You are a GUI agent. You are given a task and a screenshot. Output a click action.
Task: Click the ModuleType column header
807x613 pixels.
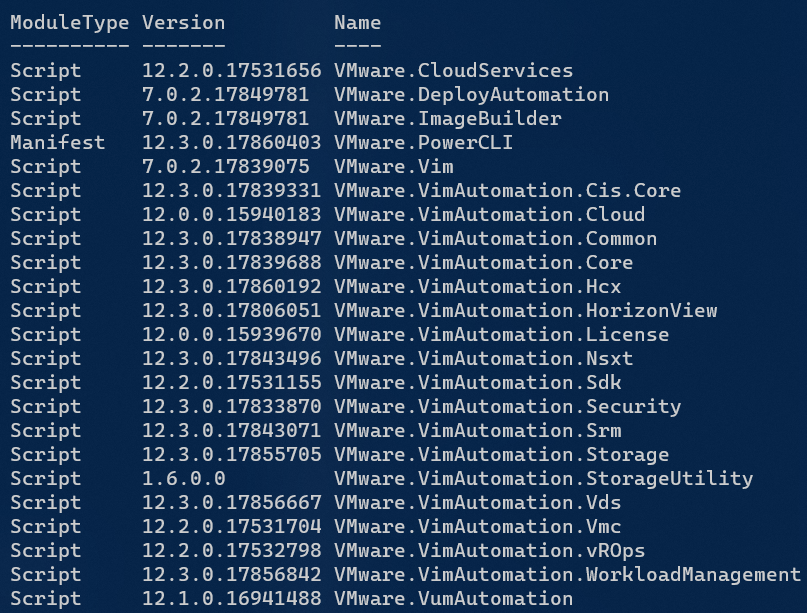pos(69,22)
